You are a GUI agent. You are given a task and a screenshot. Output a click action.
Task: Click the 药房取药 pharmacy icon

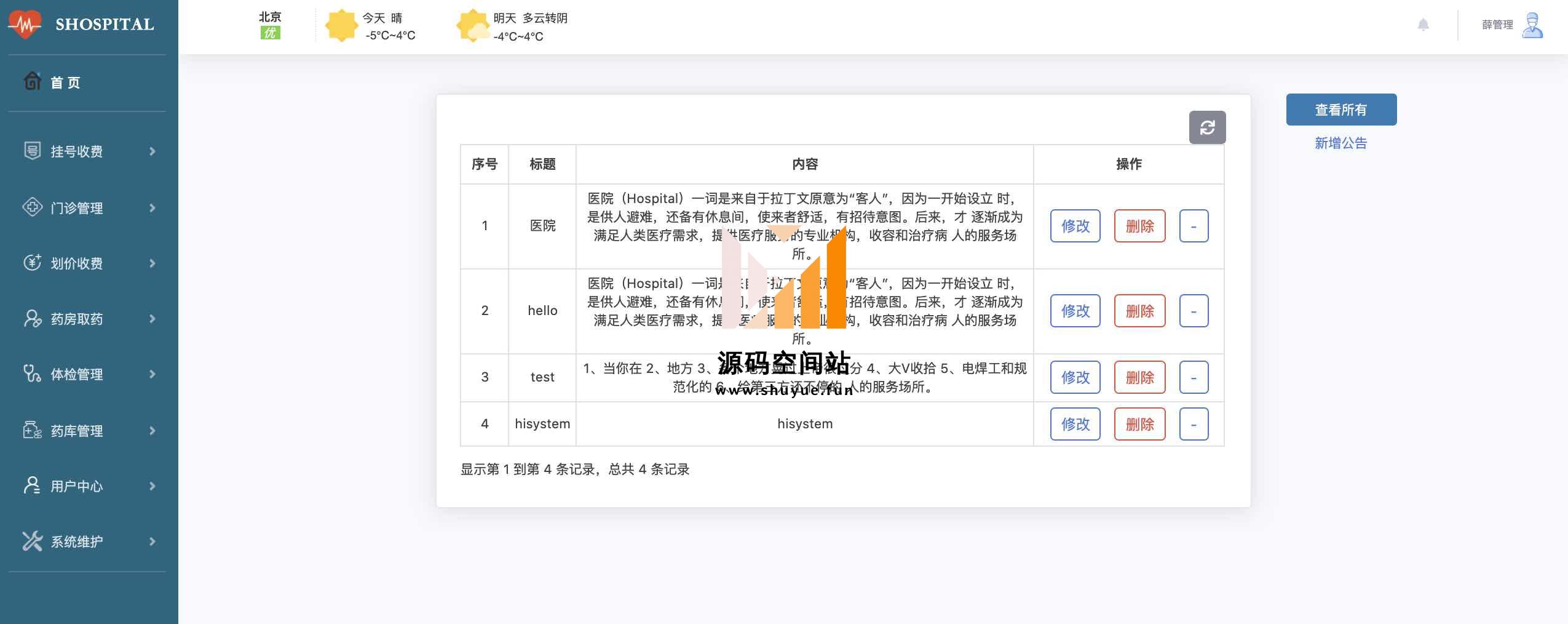point(33,318)
